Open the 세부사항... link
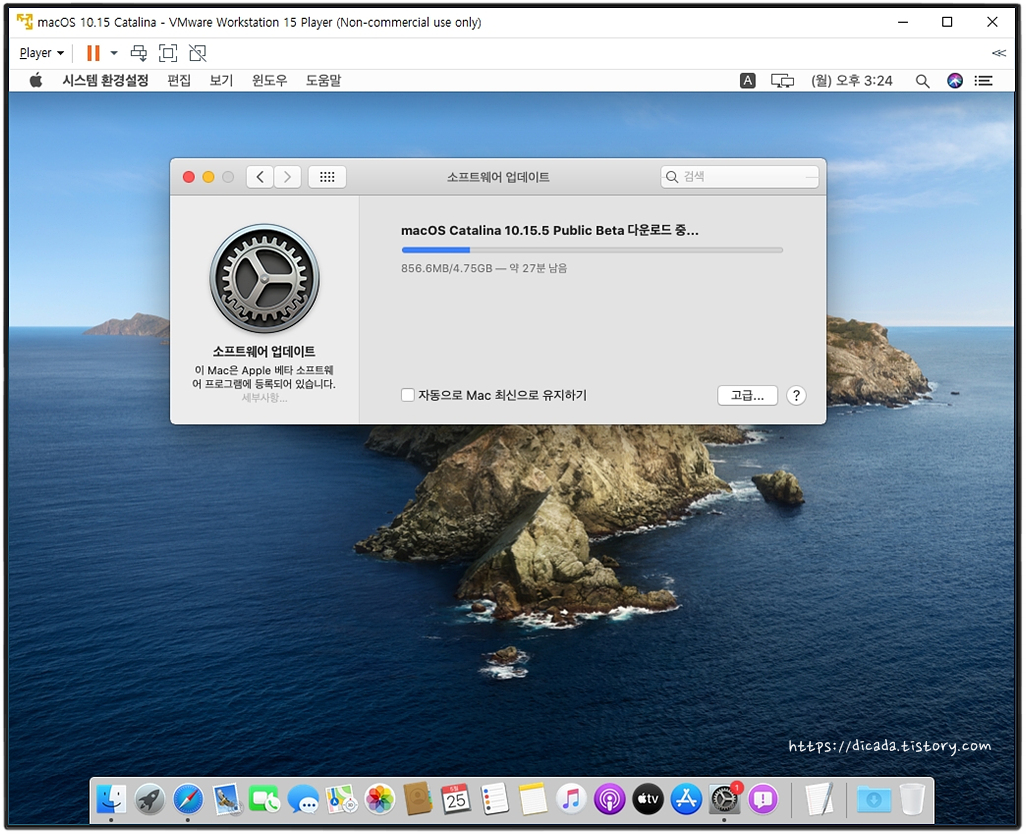Viewport: 1026px width, 834px height. click(x=264, y=398)
